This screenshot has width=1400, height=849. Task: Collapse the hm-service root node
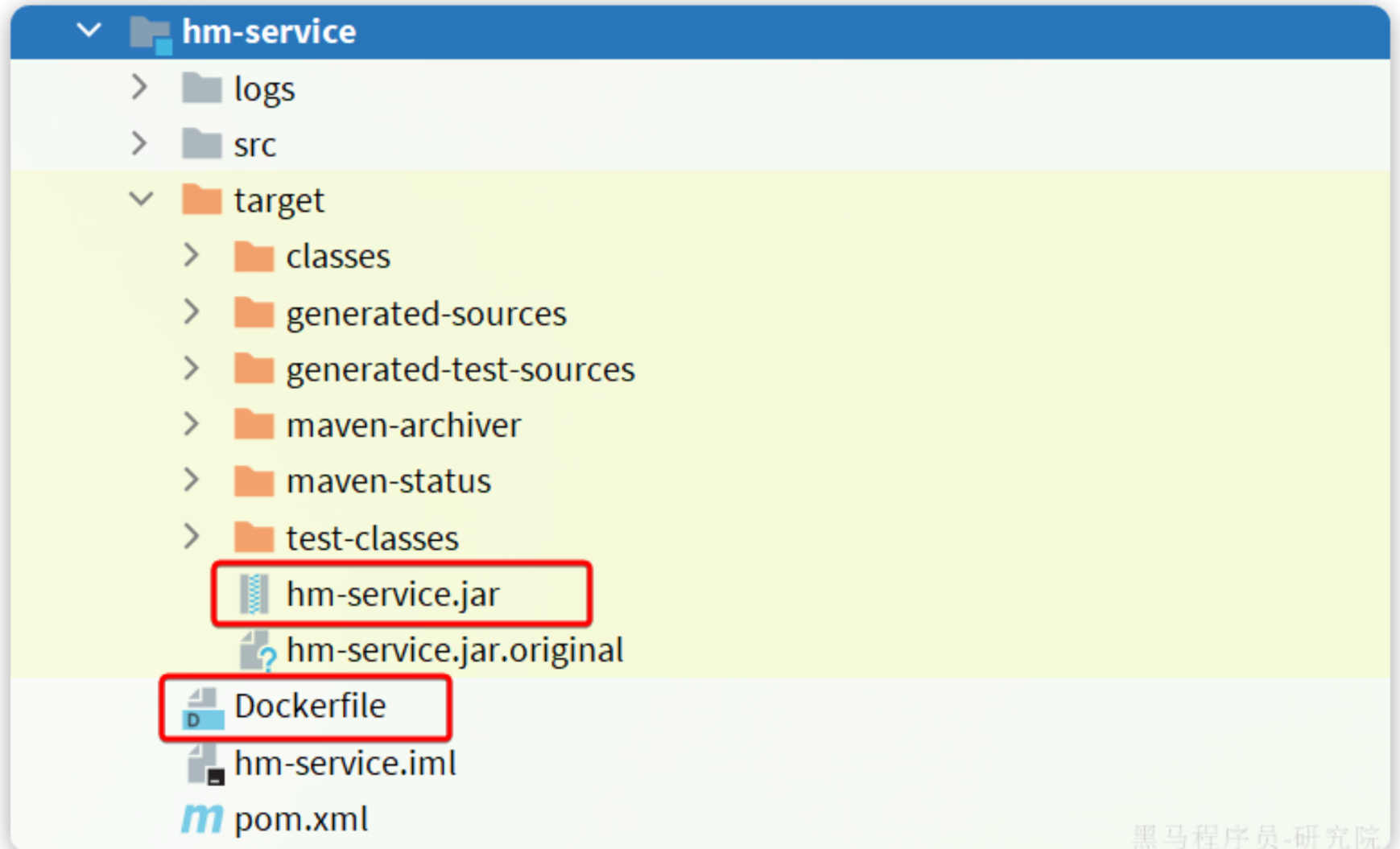(x=89, y=31)
